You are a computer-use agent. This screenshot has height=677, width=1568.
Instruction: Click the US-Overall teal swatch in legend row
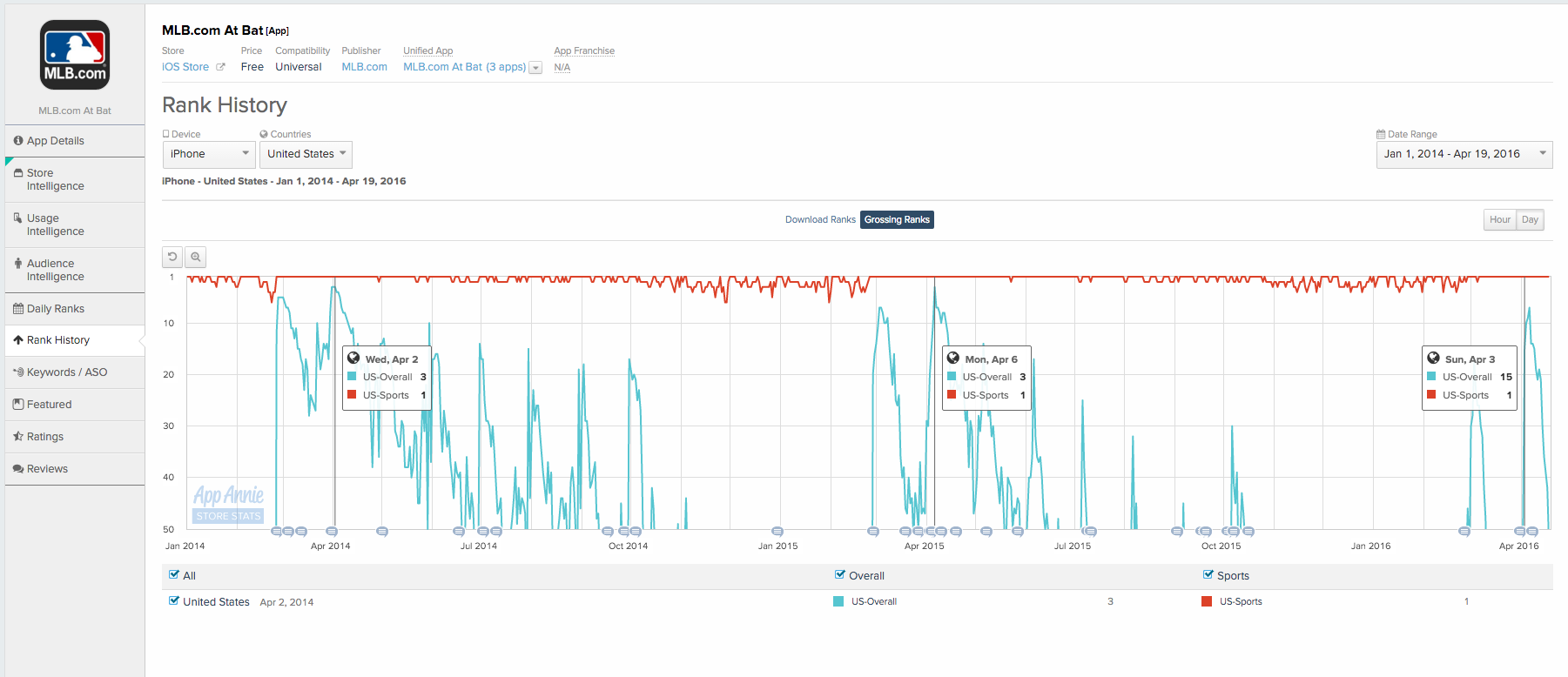coord(838,601)
